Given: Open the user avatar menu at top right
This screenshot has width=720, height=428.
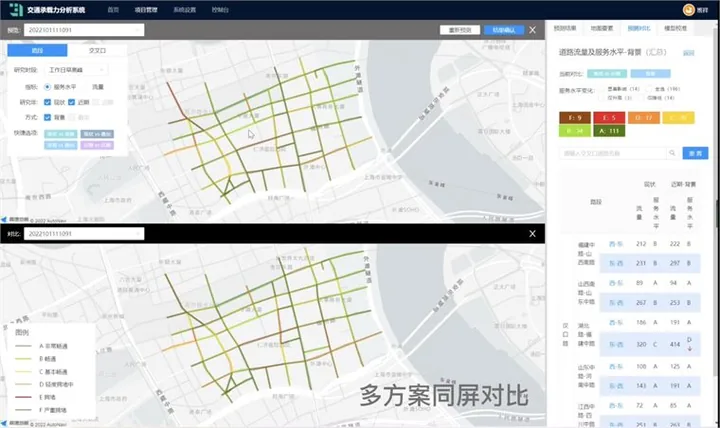Looking at the screenshot, I should 688,10.
